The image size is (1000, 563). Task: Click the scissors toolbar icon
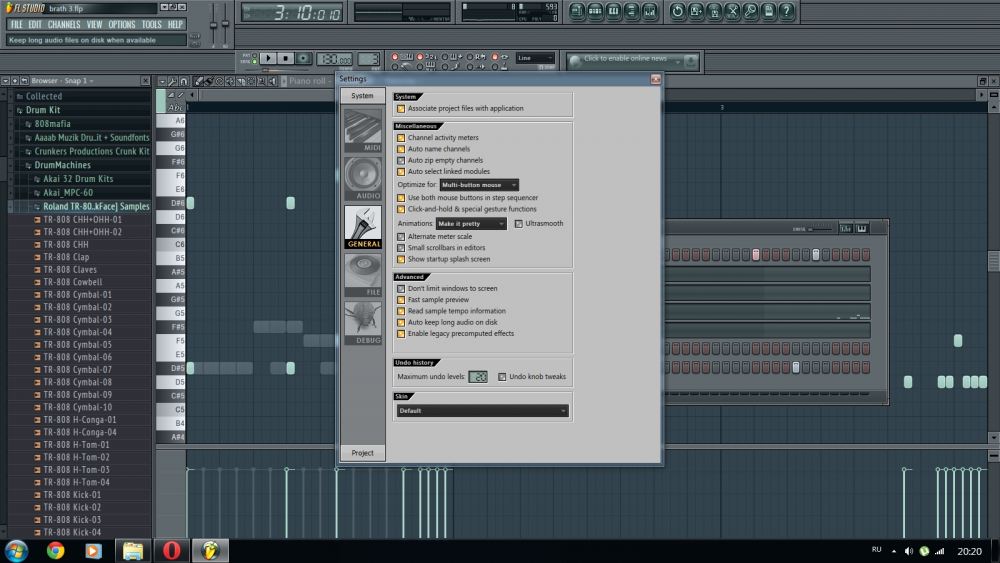(732, 11)
